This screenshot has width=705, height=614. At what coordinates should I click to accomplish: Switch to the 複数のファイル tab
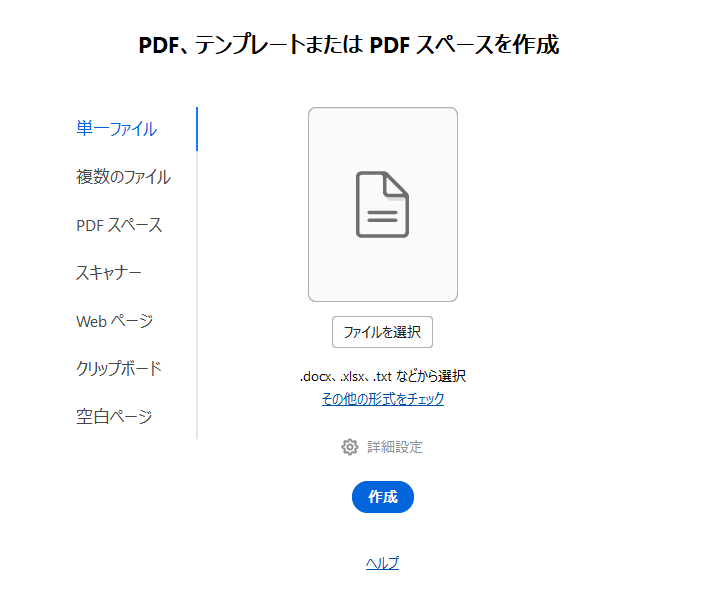[123, 177]
